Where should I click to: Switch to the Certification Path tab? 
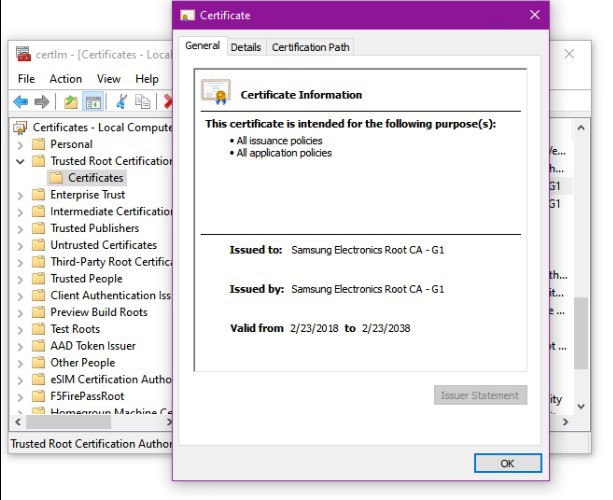[310, 47]
